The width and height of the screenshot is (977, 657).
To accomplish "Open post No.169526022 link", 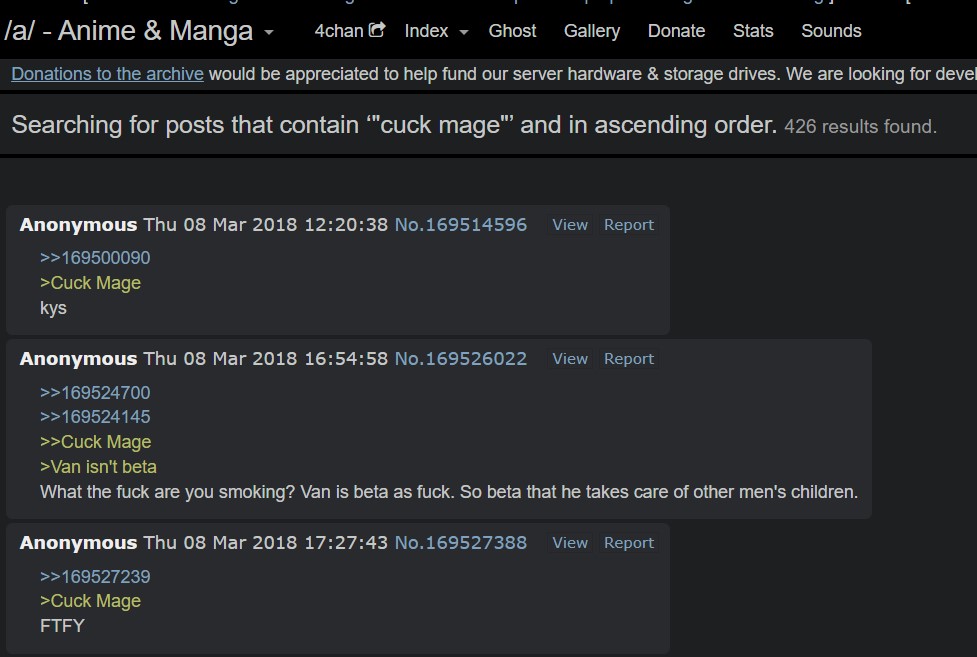I will coord(460,358).
